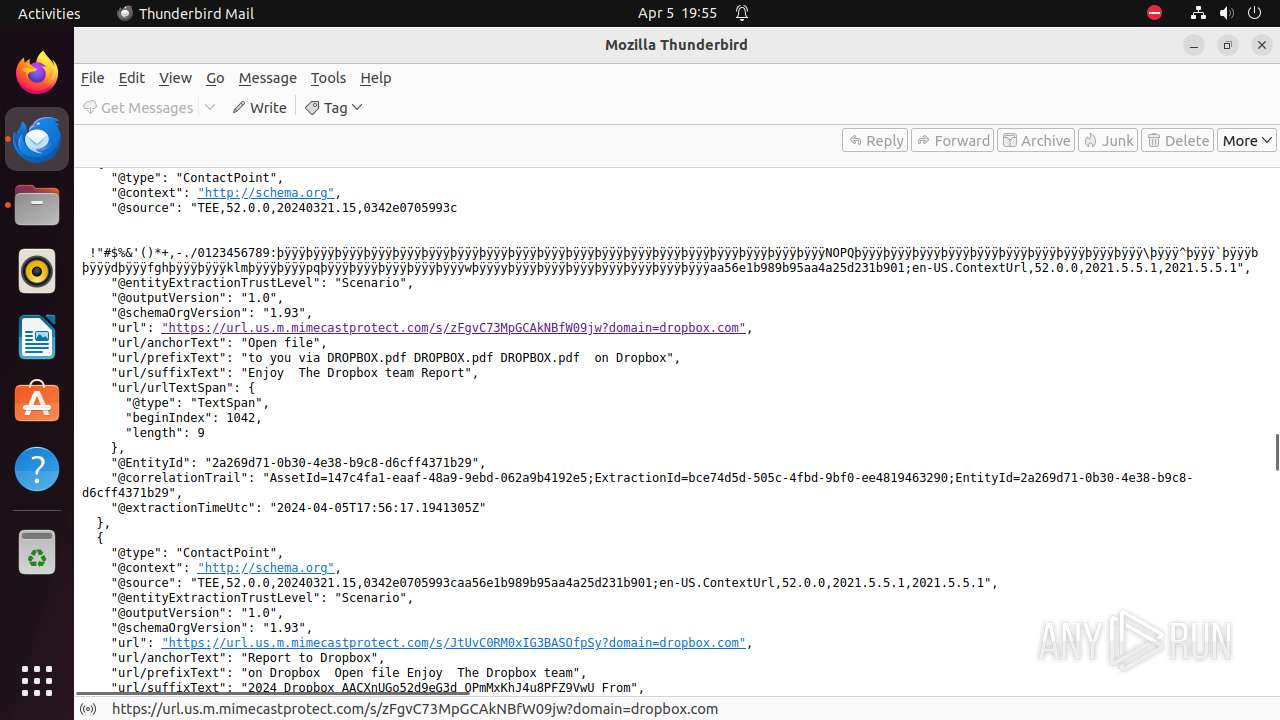This screenshot has width=1280, height=720.
Task: Open the first http://schema.org link
Action: pyautogui.click(x=265, y=193)
